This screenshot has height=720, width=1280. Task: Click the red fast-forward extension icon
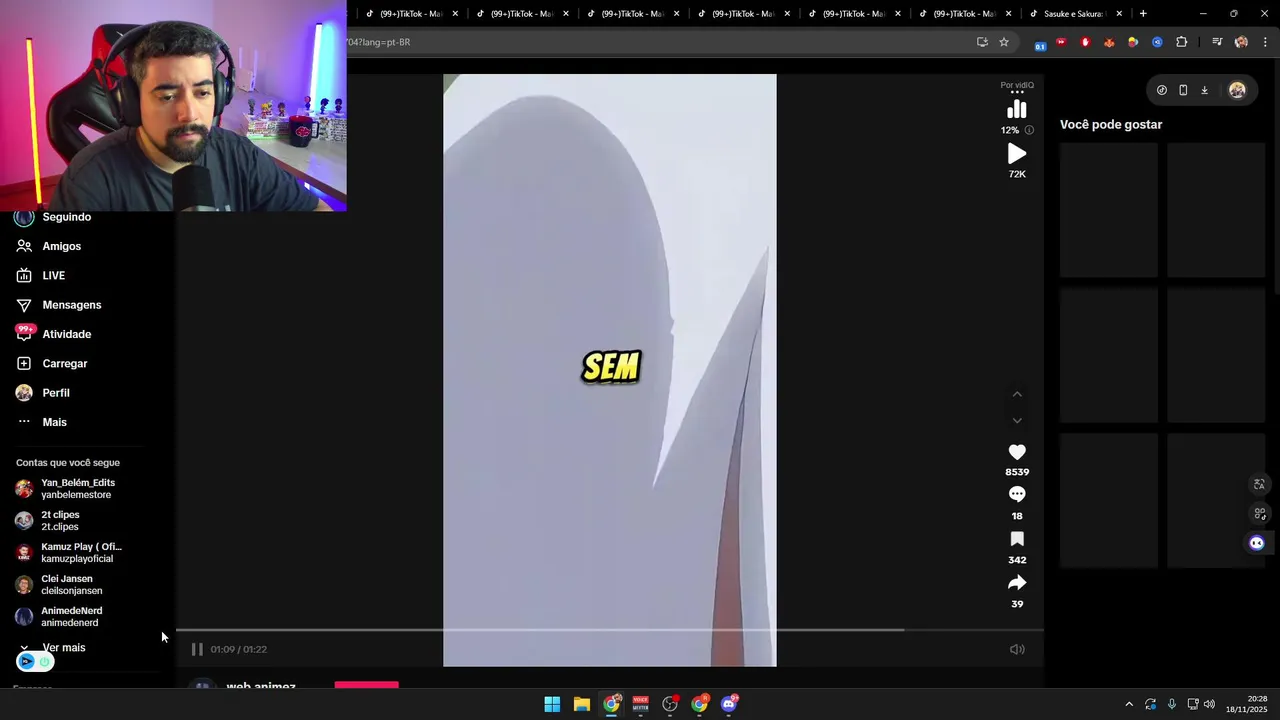click(x=1062, y=42)
